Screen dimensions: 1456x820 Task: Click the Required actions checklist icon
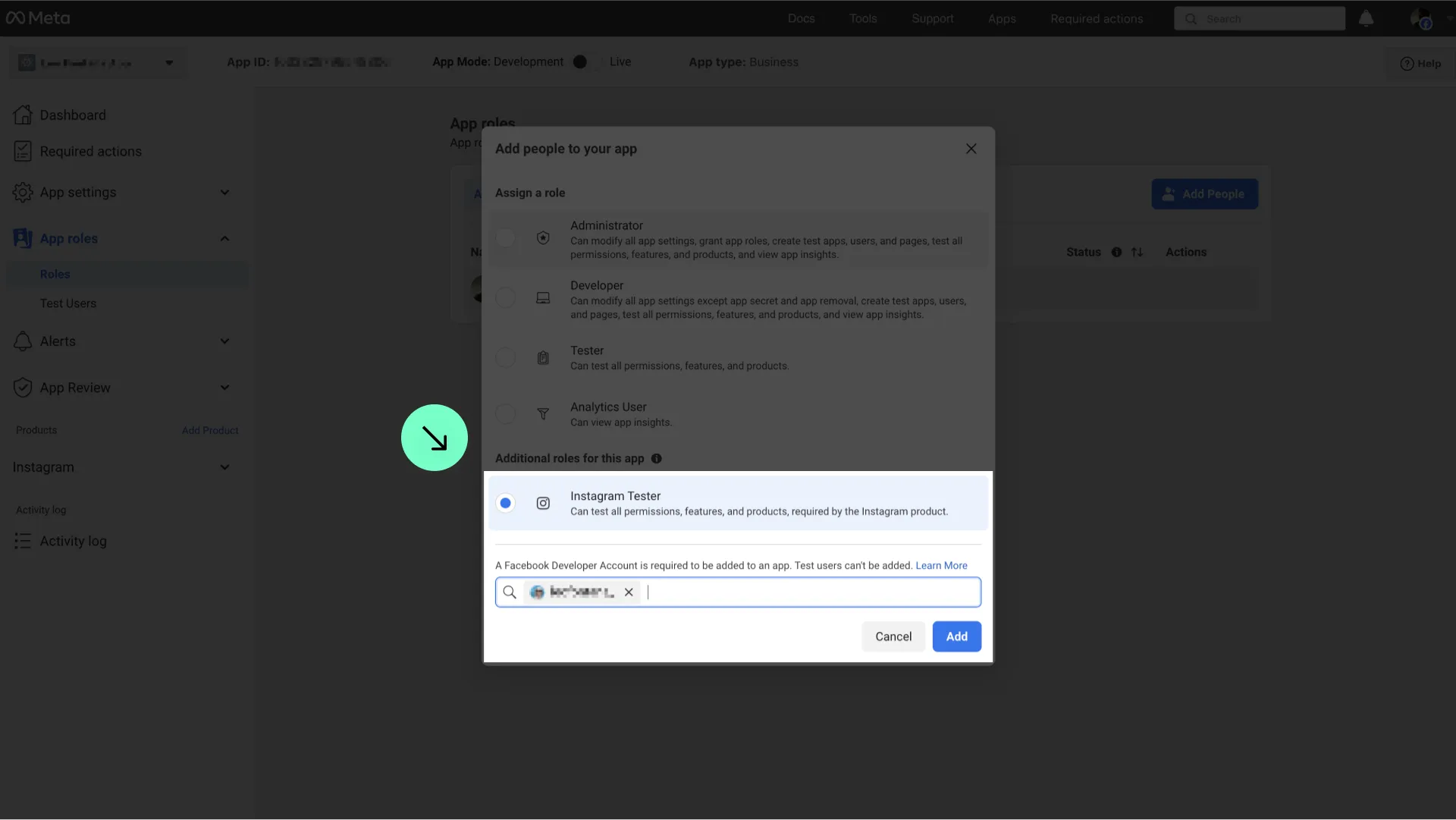[x=23, y=151]
